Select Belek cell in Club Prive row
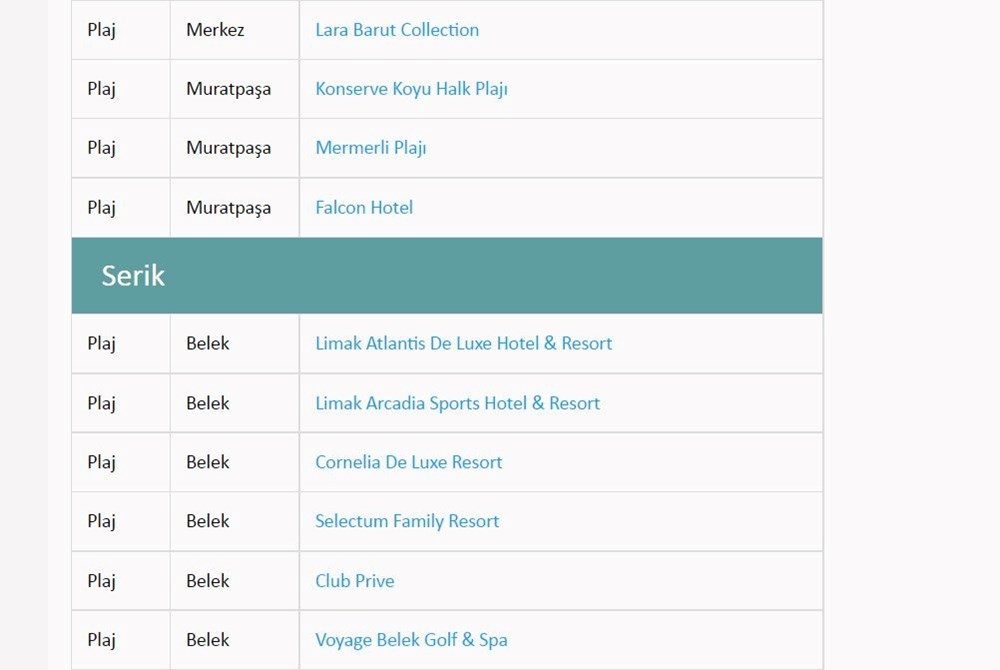 tap(208, 581)
